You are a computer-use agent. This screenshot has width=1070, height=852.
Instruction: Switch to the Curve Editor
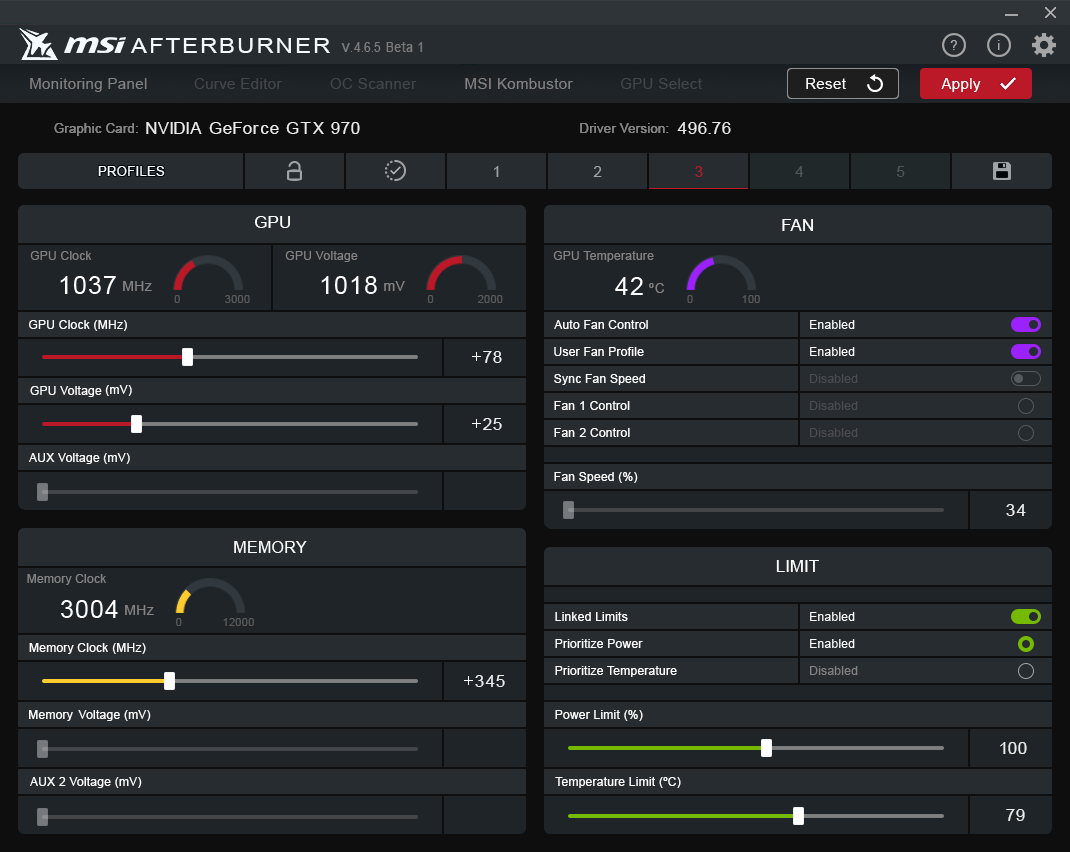point(237,84)
